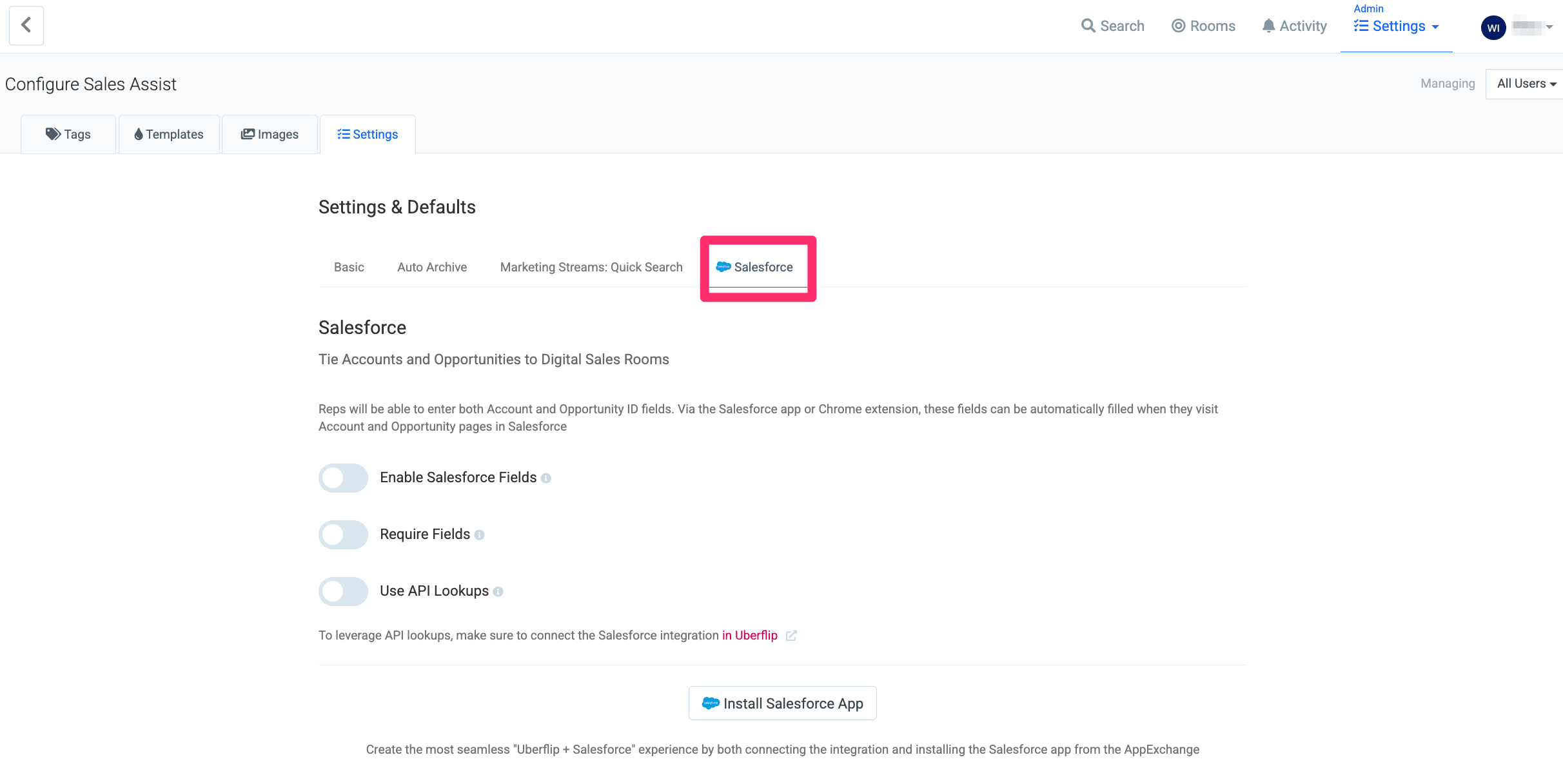
Task: Open Marketing Streams: Quick Search sub-tab
Action: click(591, 267)
